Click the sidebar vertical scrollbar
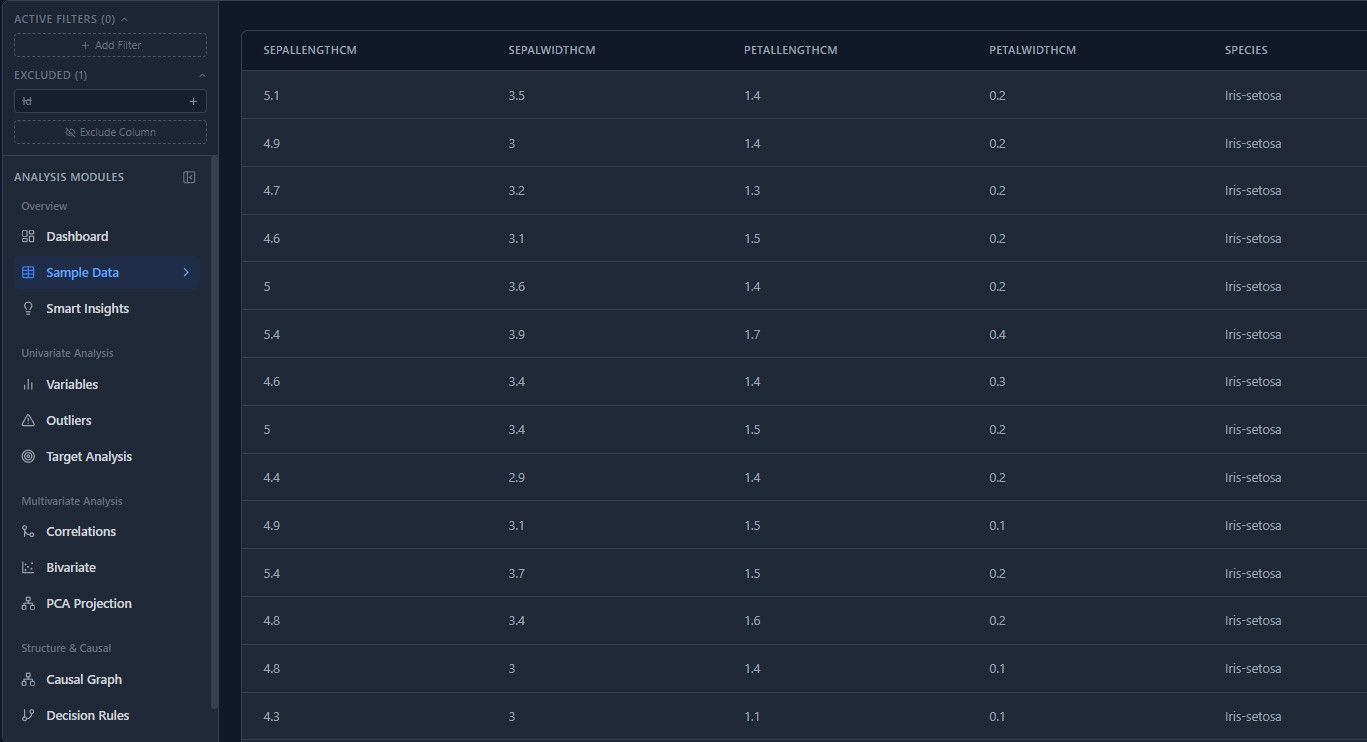Image resolution: width=1367 pixels, height=742 pixels. pos(214,430)
